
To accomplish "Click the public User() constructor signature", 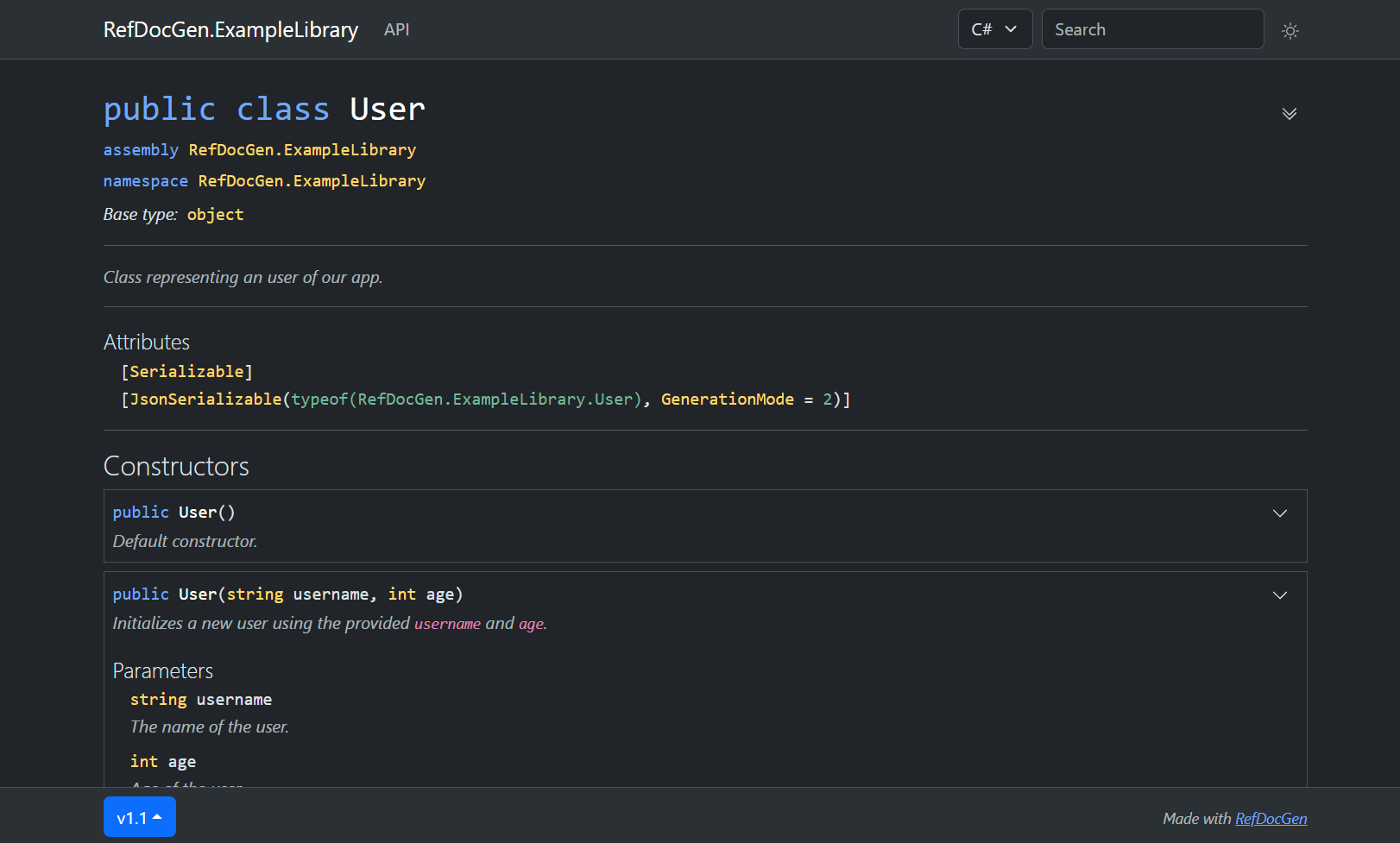I will click(x=173, y=513).
